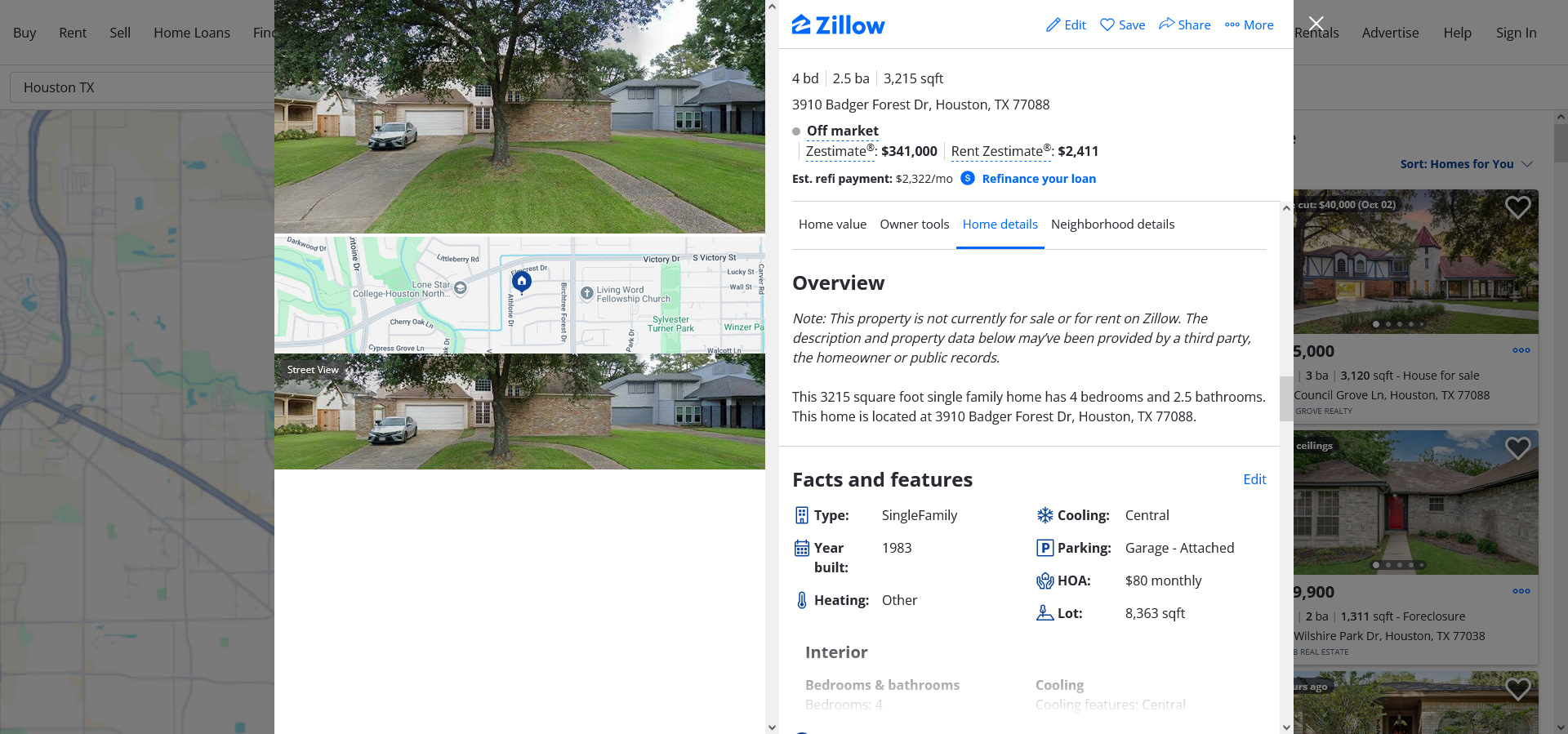Open the Council Grove Ln listing photo
The image size is (1568, 734).
click(1416, 262)
